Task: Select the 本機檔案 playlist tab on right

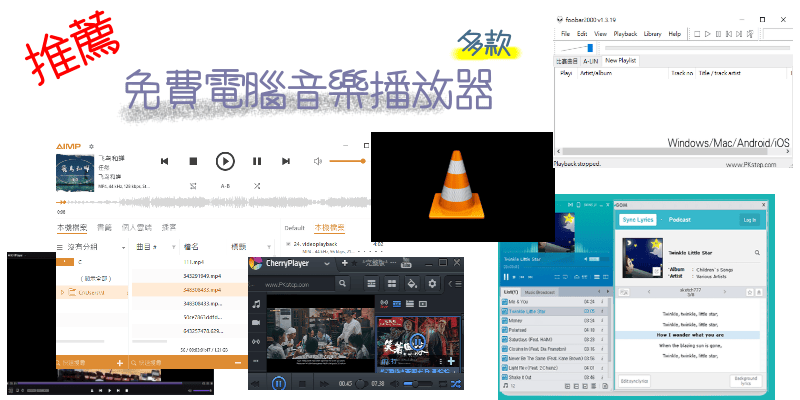Action: pos(329,228)
